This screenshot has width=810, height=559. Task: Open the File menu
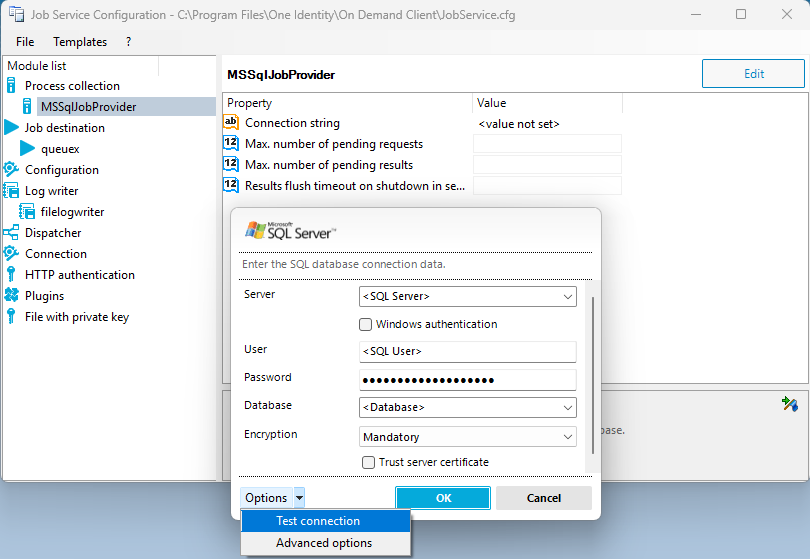(25, 42)
